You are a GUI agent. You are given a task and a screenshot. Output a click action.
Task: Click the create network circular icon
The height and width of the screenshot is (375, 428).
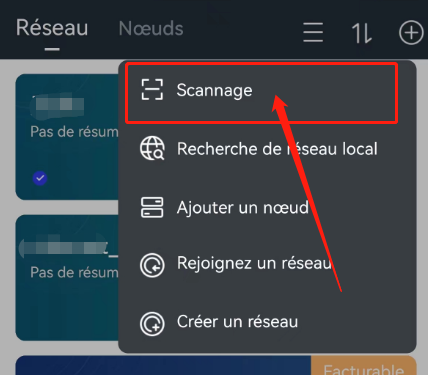pos(152,323)
